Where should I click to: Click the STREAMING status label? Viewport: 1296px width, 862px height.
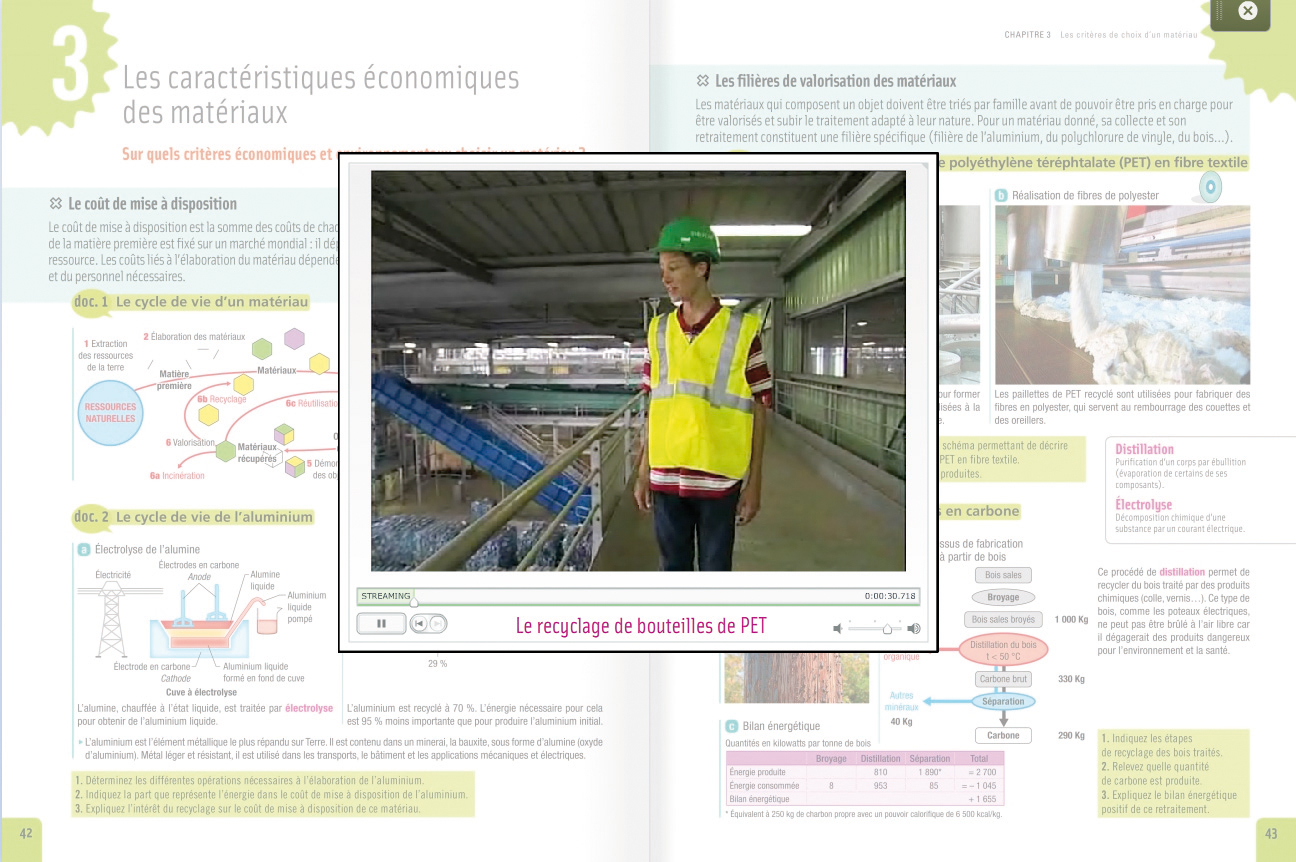(386, 596)
